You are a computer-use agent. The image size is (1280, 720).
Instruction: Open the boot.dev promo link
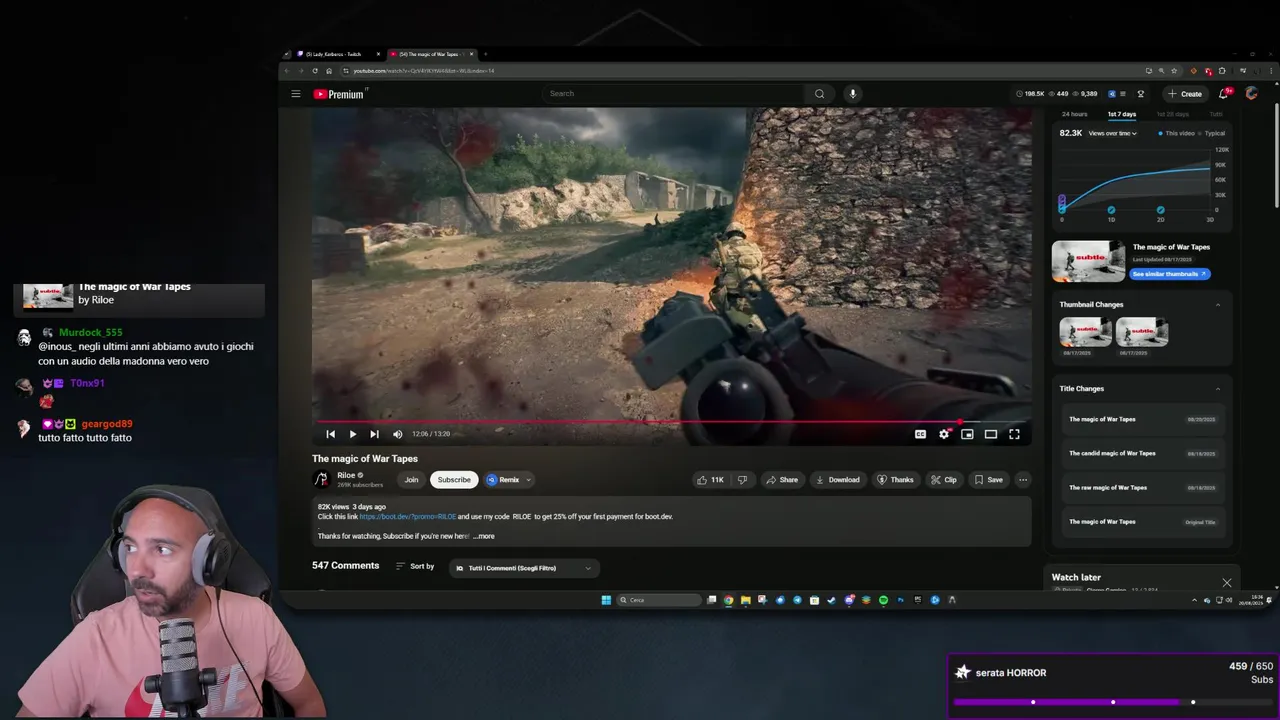(408, 517)
